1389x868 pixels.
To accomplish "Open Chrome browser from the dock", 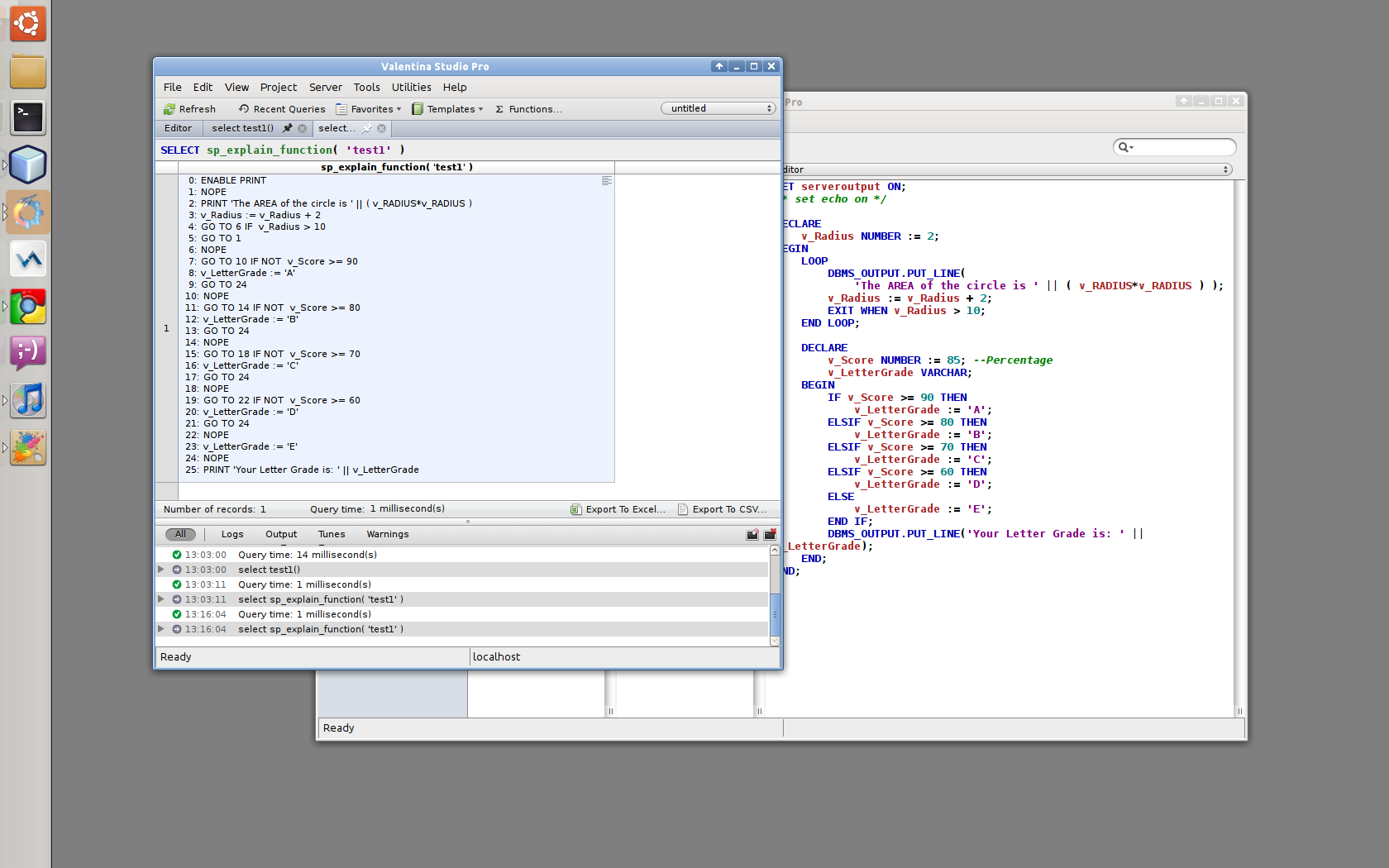I will [28, 307].
